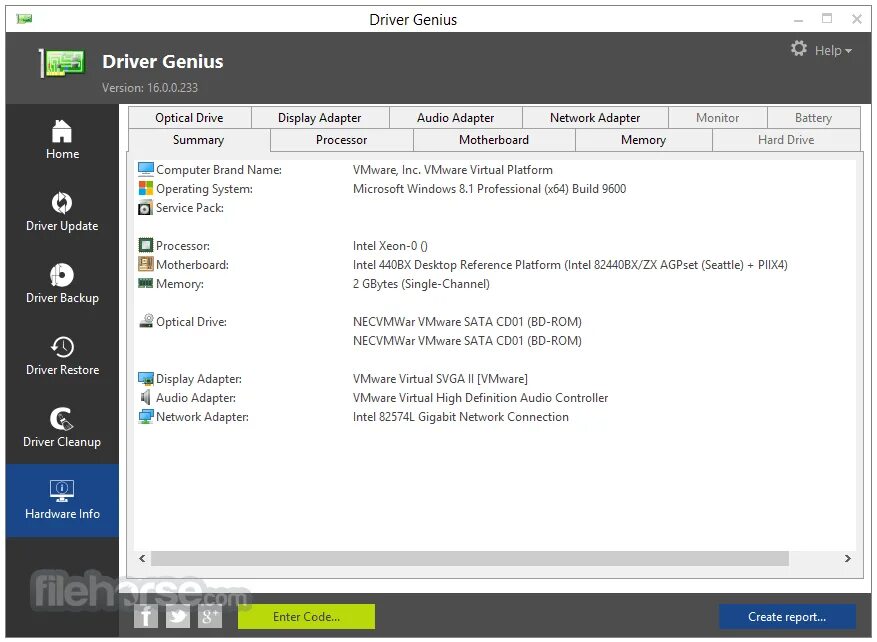Click the Operating System Windows flag icon
Image resolution: width=877 pixels, height=642 pixels.
pyautogui.click(x=146, y=188)
